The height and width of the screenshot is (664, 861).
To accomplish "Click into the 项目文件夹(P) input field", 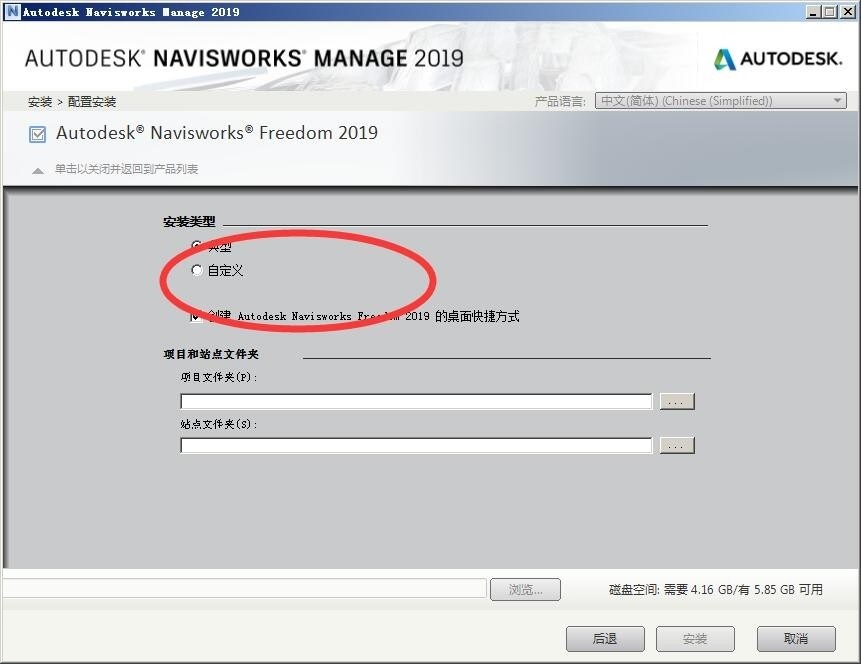I will coord(416,401).
